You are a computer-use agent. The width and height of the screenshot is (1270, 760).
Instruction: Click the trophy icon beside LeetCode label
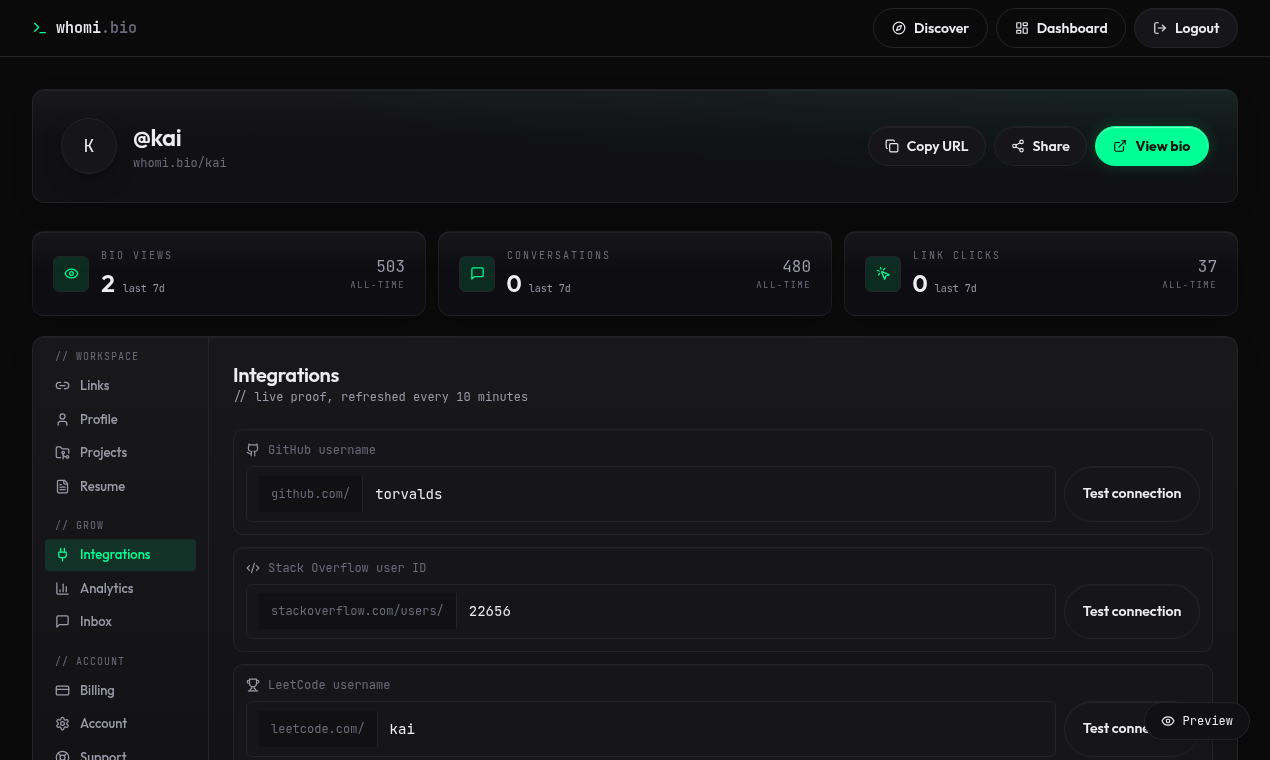tap(253, 685)
